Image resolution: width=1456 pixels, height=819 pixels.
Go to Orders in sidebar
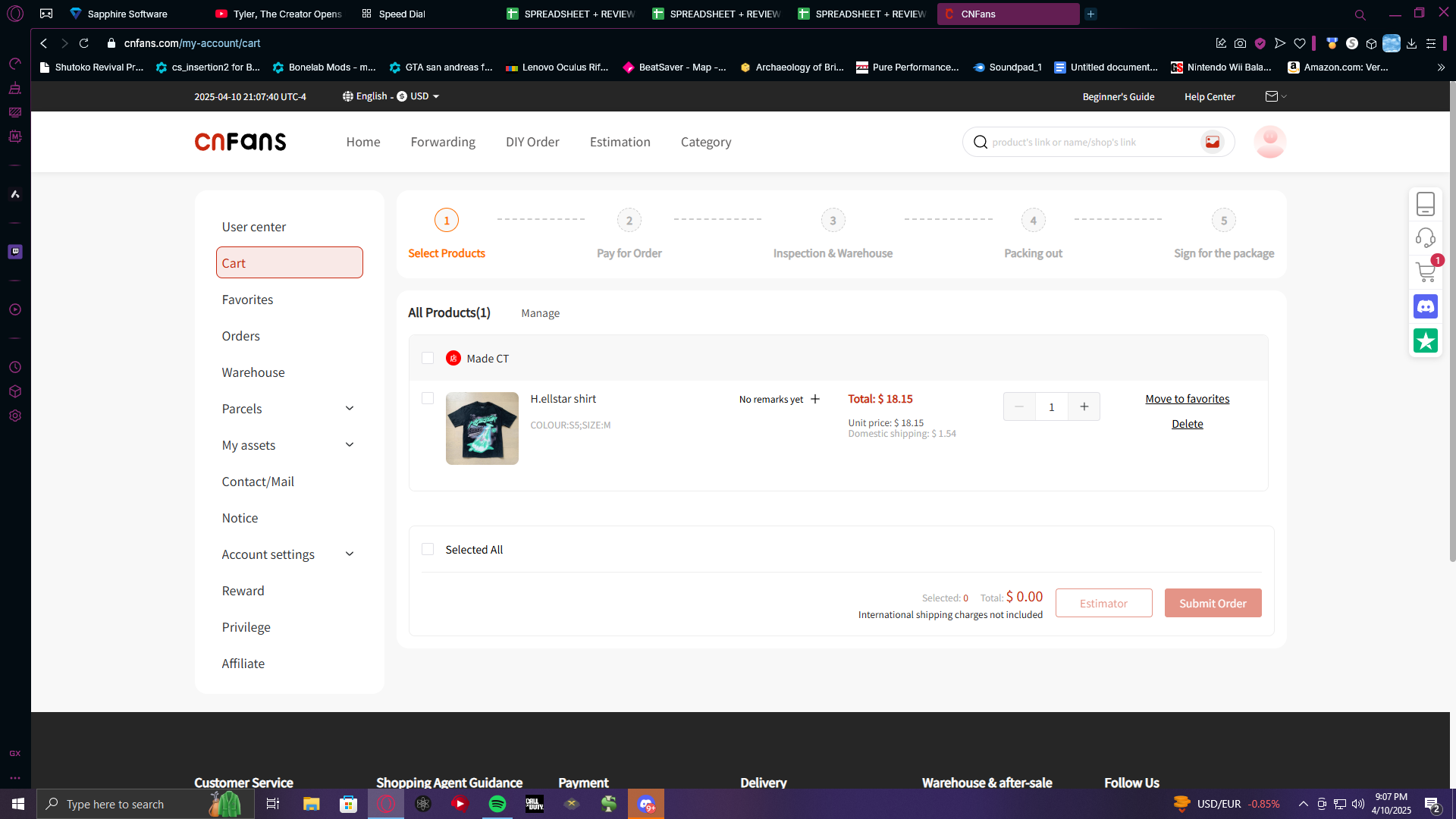pyautogui.click(x=240, y=336)
